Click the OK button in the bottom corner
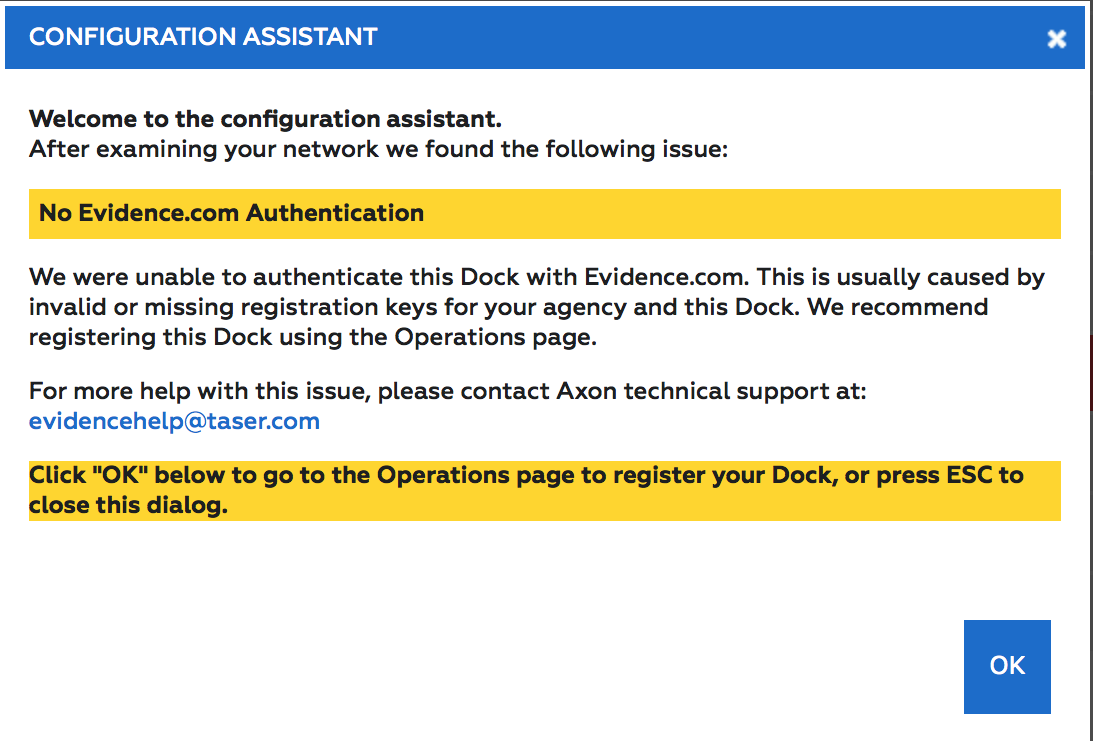 1007,666
